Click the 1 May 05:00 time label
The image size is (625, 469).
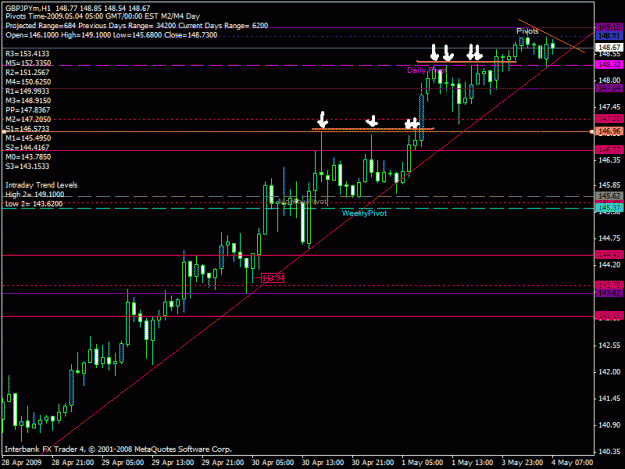(x=422, y=463)
